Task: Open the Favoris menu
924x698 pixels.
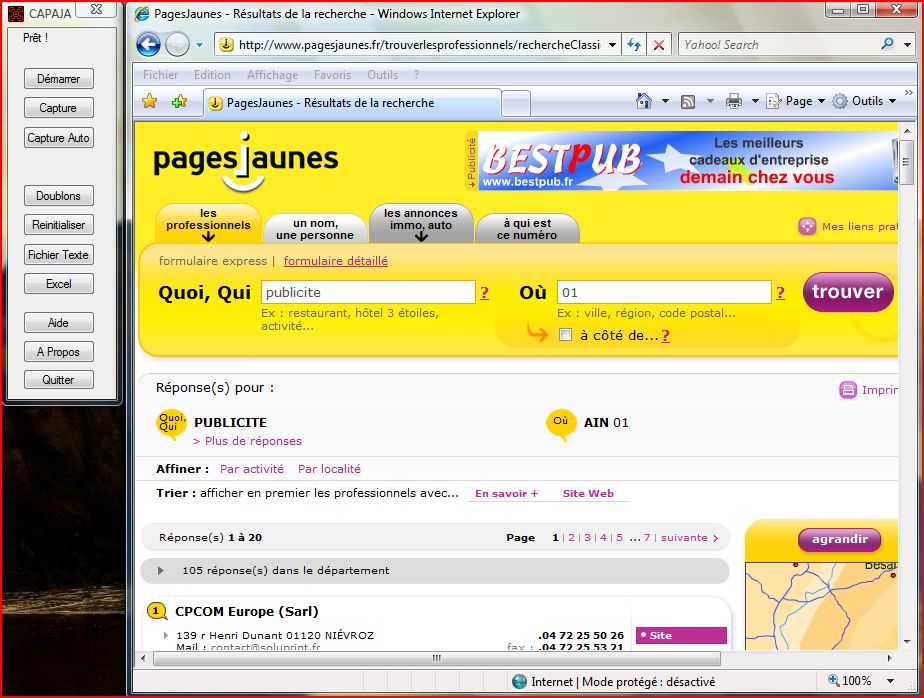Action: (x=332, y=75)
